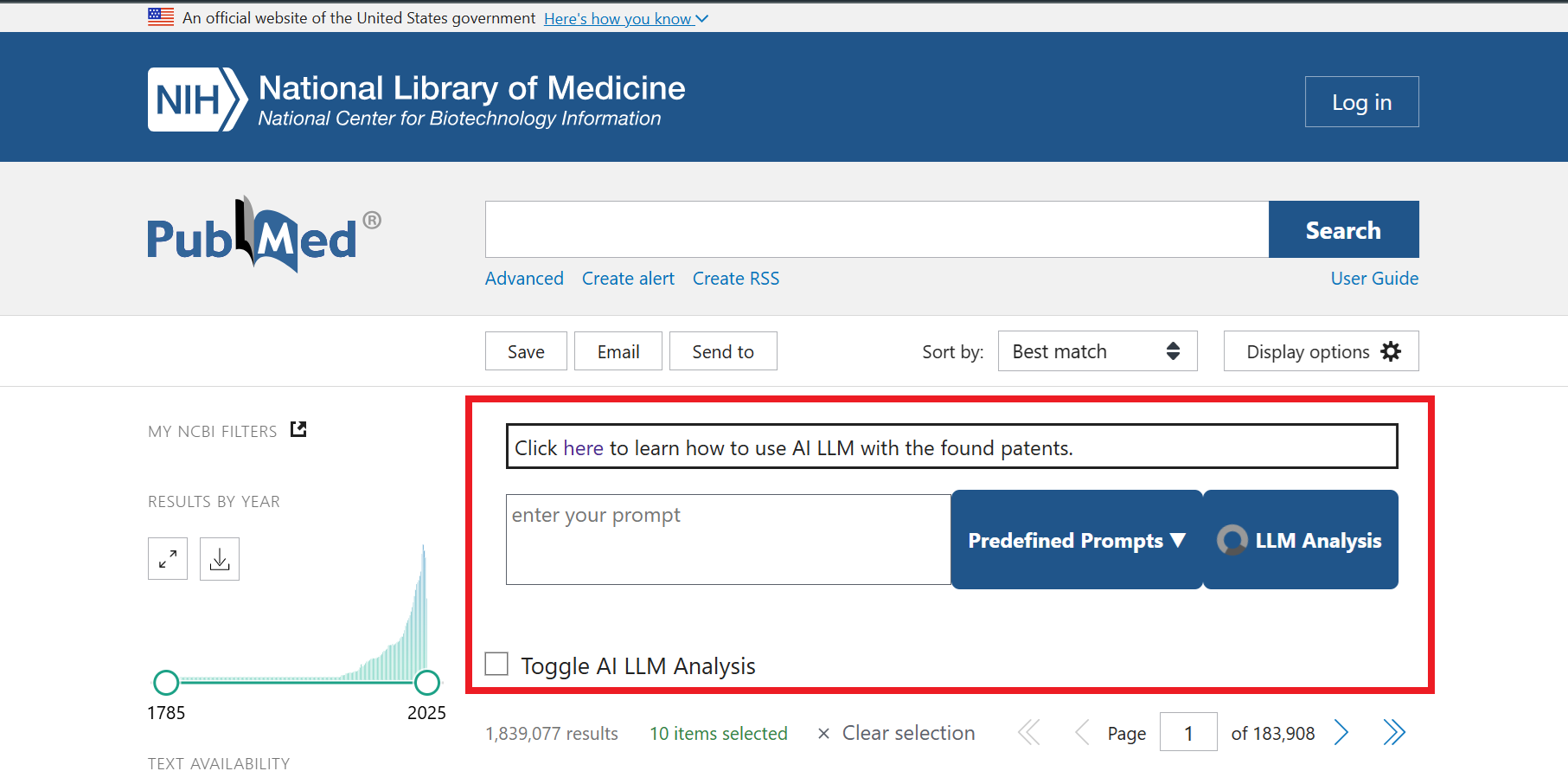1568x784 pixels.
Task: Open the Sort by Best match dropdown
Action: point(1097,351)
